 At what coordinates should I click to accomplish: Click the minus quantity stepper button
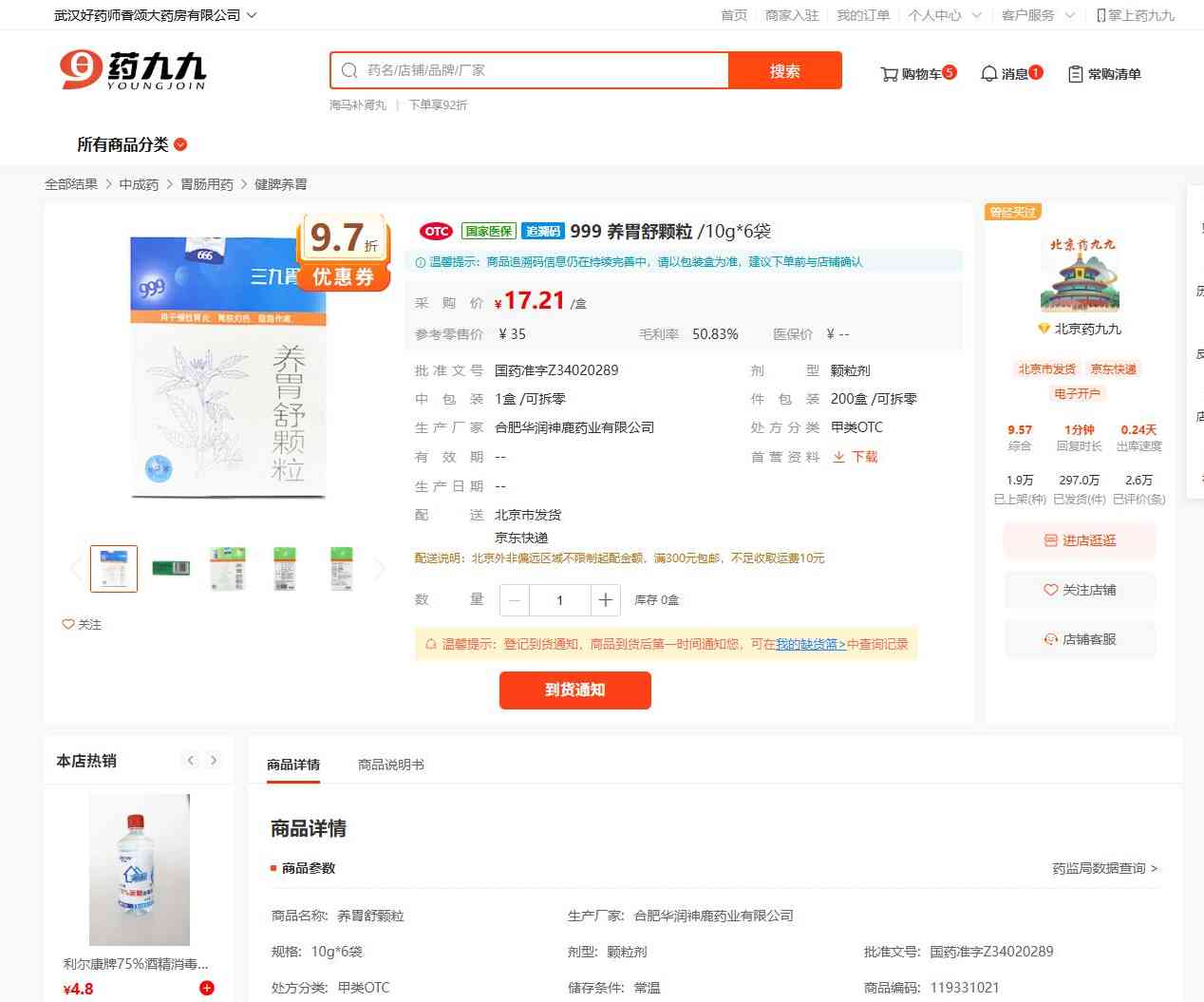point(515,600)
